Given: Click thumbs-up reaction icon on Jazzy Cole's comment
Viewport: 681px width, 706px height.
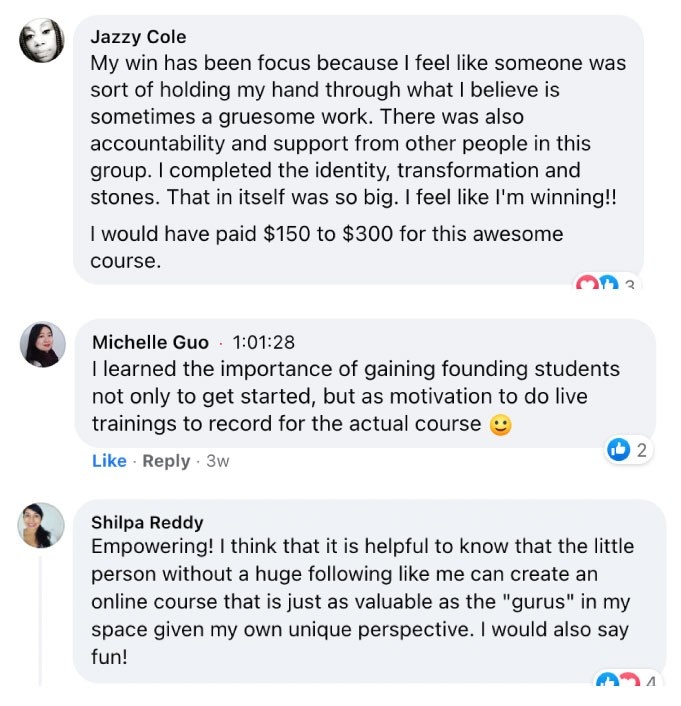Looking at the screenshot, I should pos(607,286).
